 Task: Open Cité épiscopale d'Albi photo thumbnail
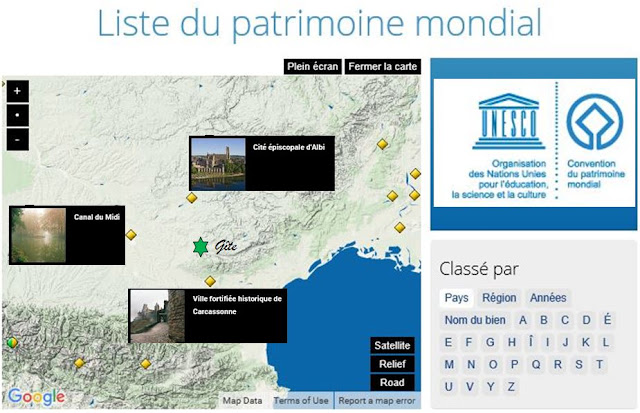218,164
